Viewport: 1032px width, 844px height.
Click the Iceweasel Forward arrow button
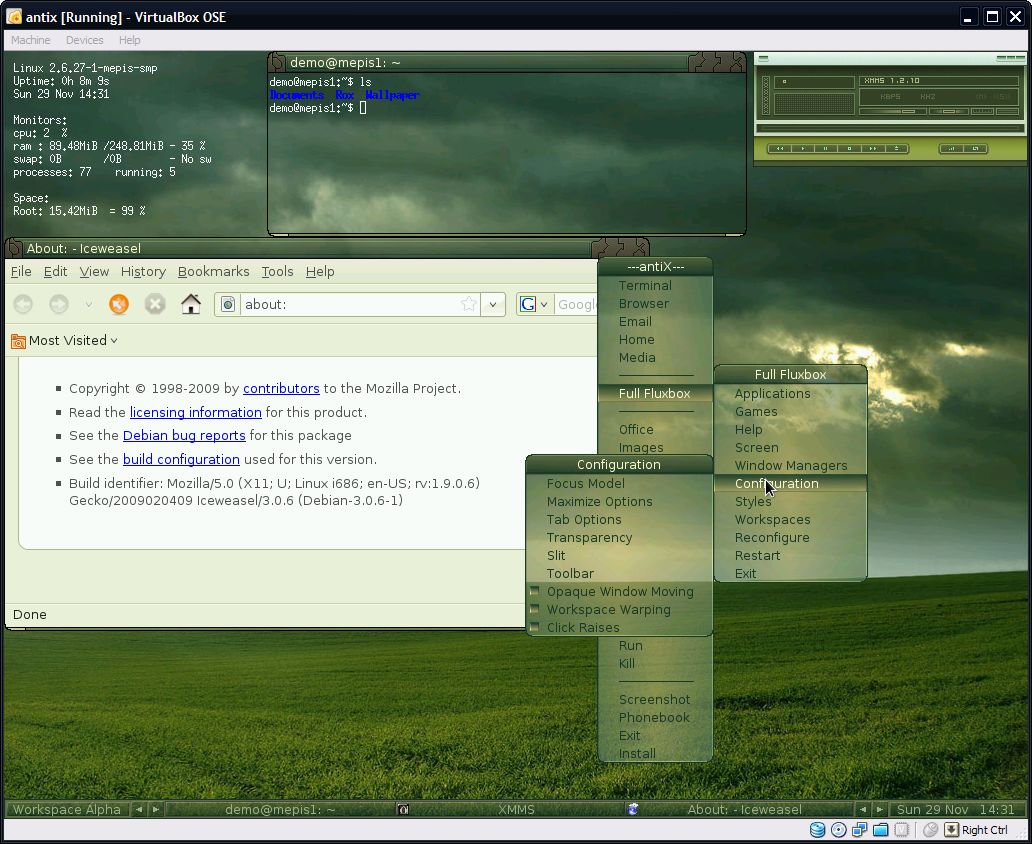pyautogui.click(x=59, y=304)
